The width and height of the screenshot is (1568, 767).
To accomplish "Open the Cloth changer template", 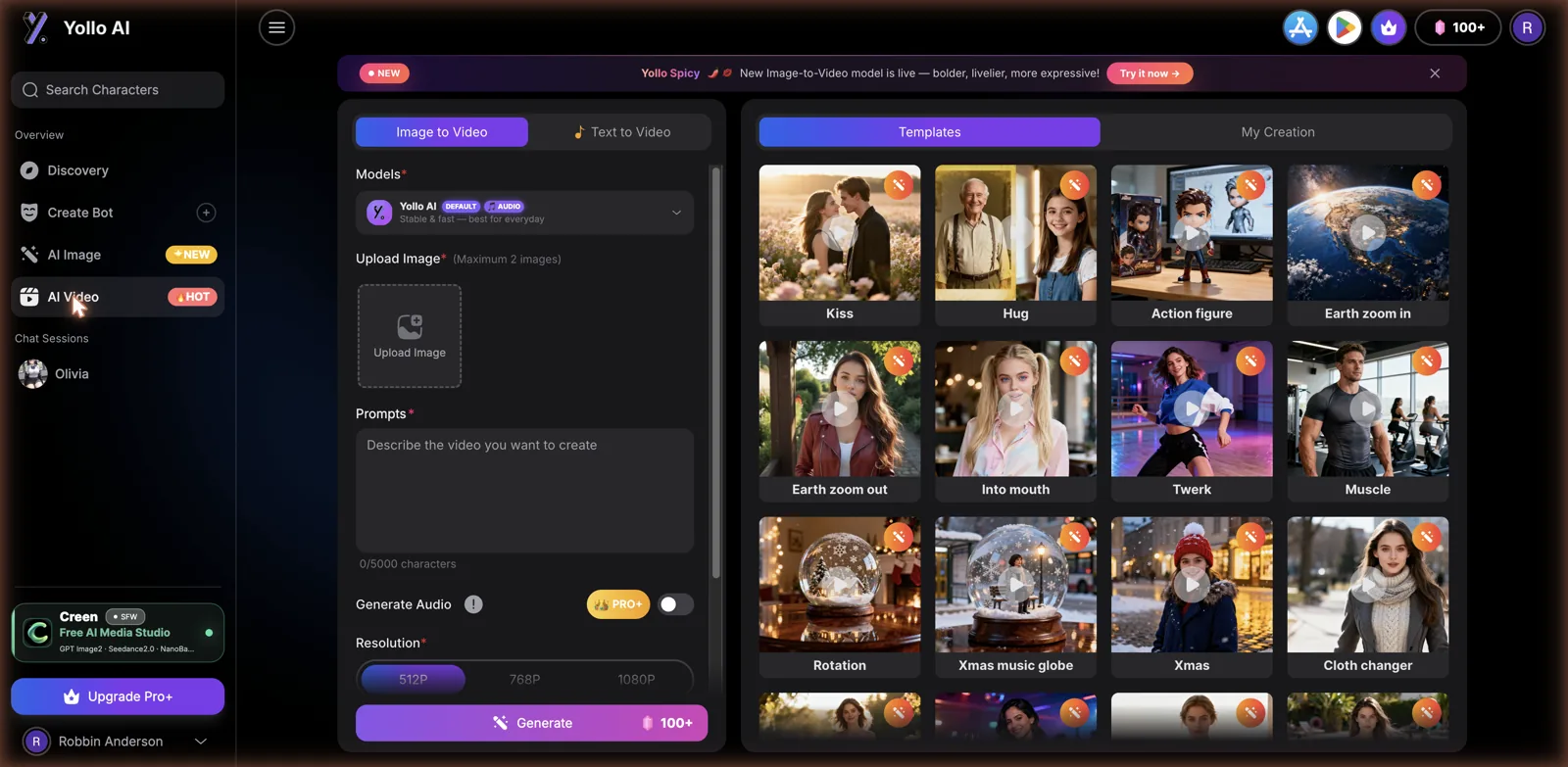I will tap(1367, 597).
